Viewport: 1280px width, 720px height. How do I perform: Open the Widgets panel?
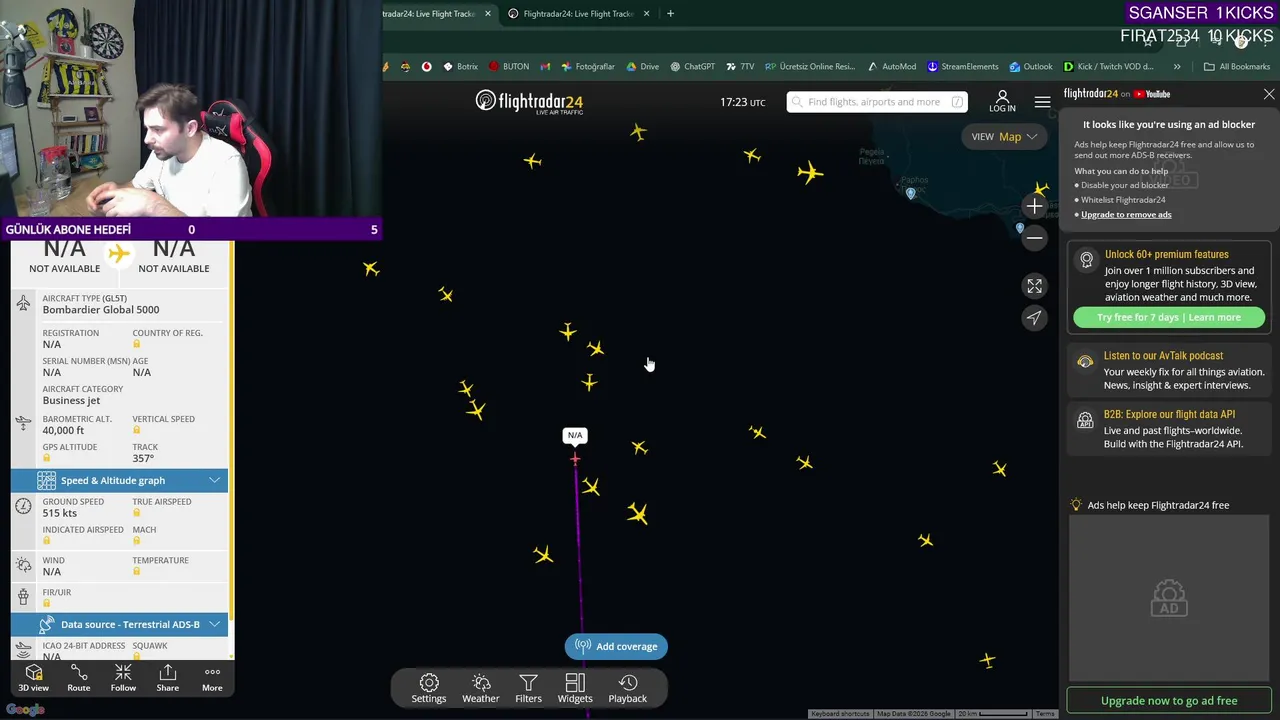point(575,689)
